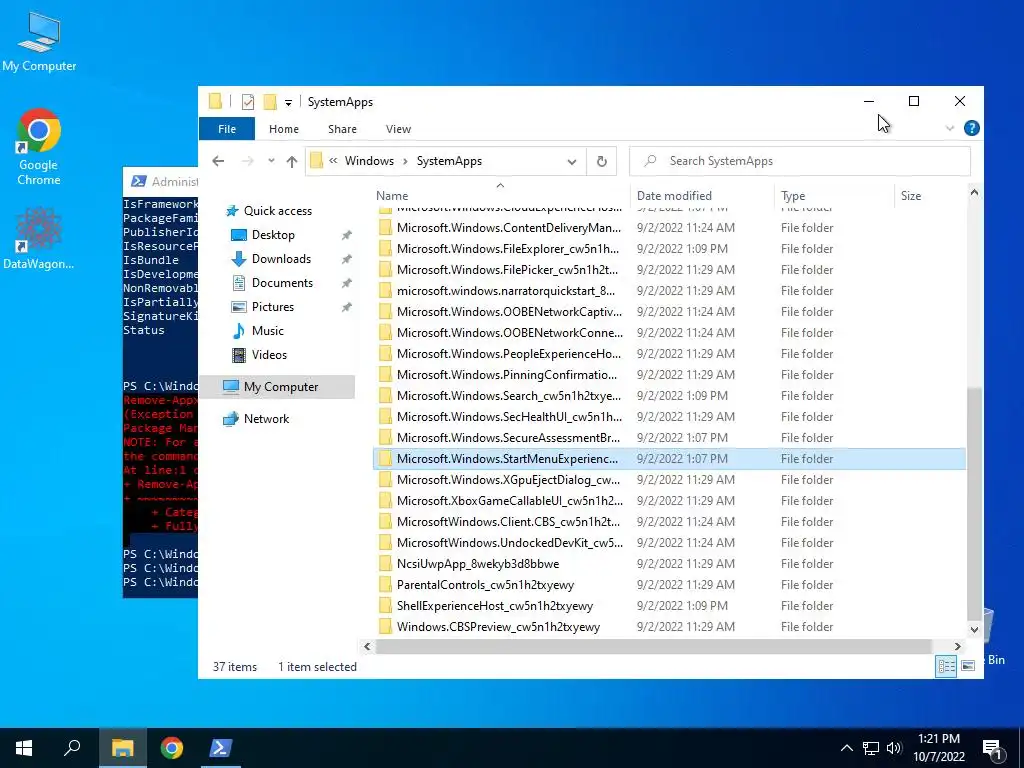Switch to the Details view layout
This screenshot has height=768, width=1024.
[x=946, y=666]
